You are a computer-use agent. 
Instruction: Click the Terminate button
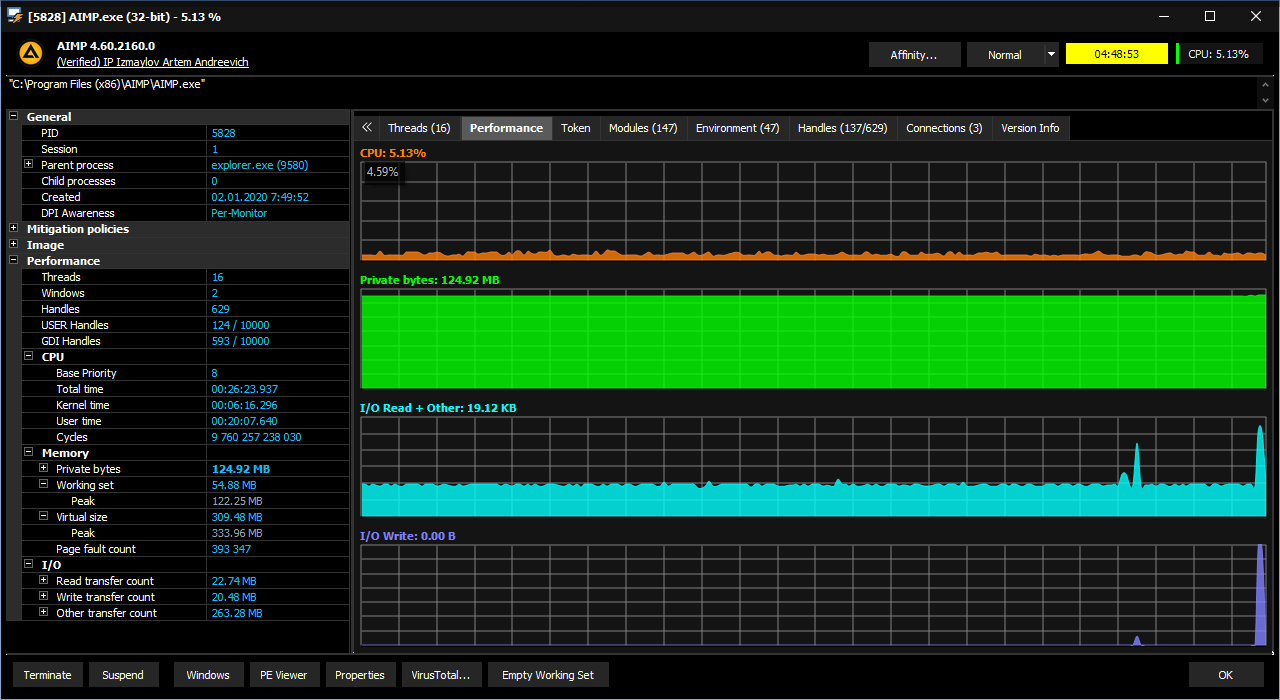pos(48,675)
